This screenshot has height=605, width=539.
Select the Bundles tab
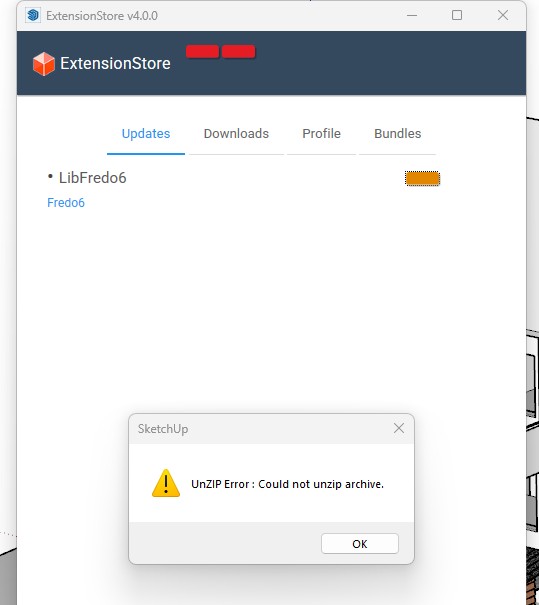coord(397,134)
